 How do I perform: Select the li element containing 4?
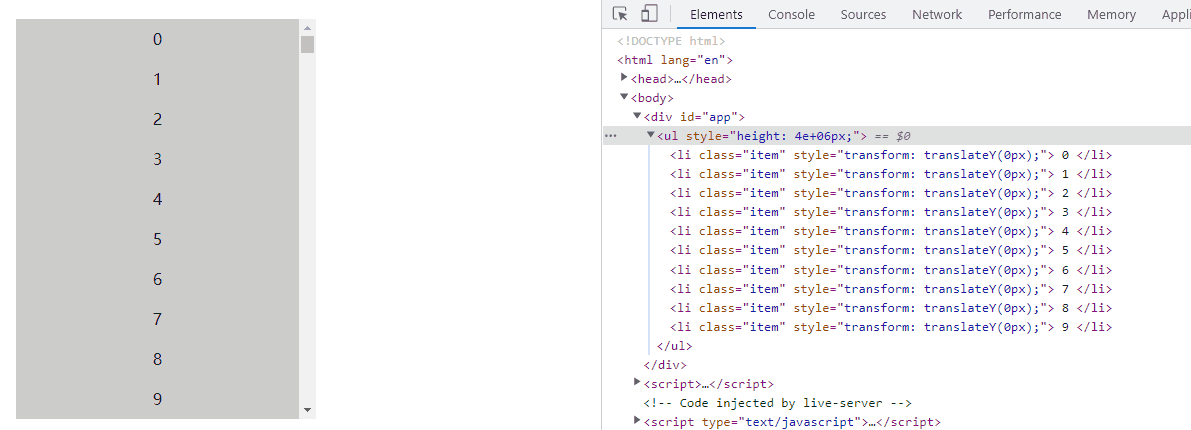[891, 231]
